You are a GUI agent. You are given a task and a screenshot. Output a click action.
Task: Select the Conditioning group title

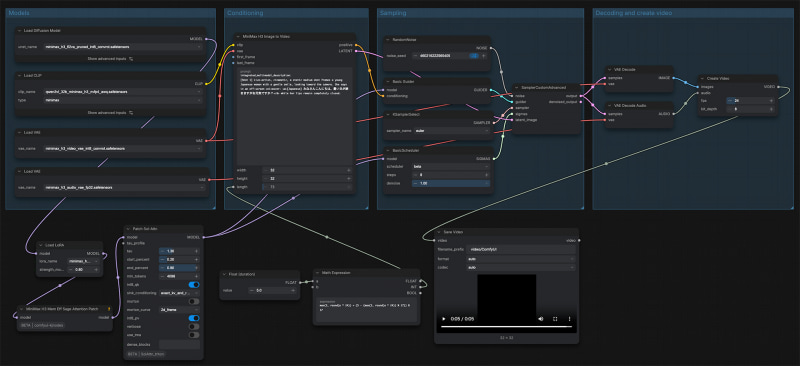(x=245, y=13)
